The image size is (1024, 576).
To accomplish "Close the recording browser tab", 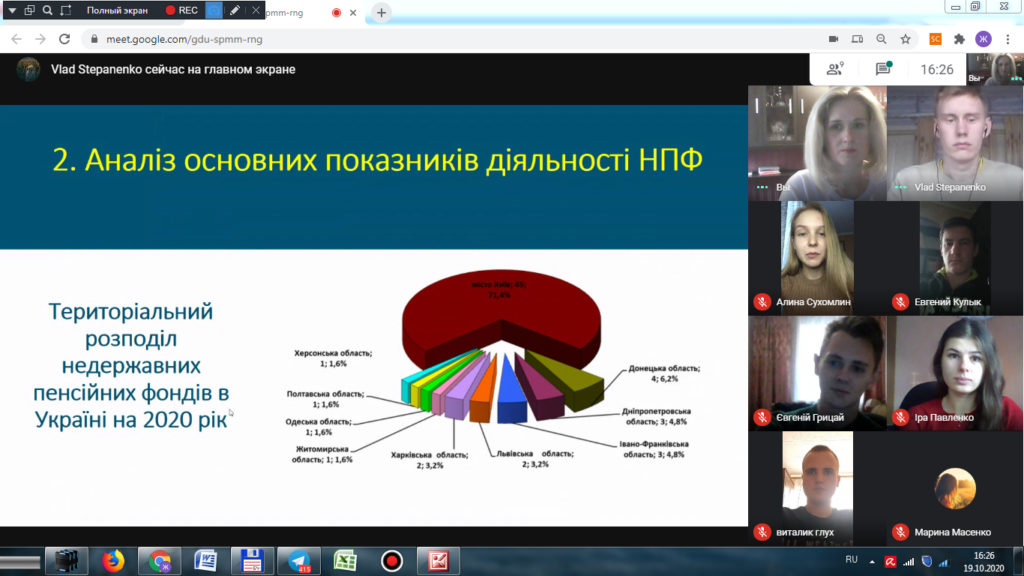I will coord(353,13).
